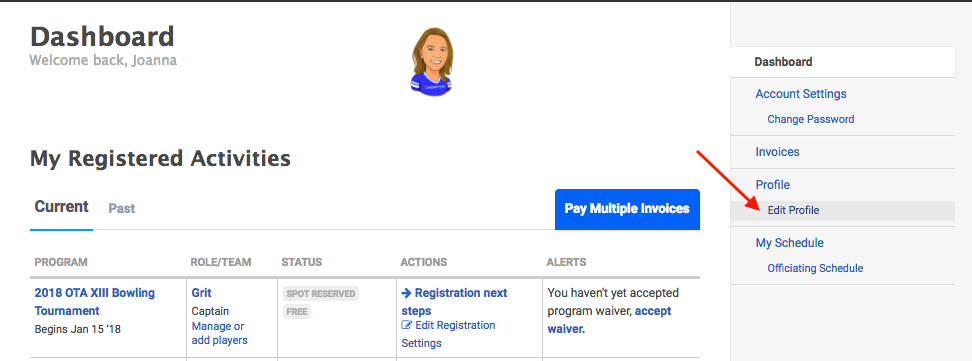
Task: Open Change Password link
Action: (x=811, y=119)
